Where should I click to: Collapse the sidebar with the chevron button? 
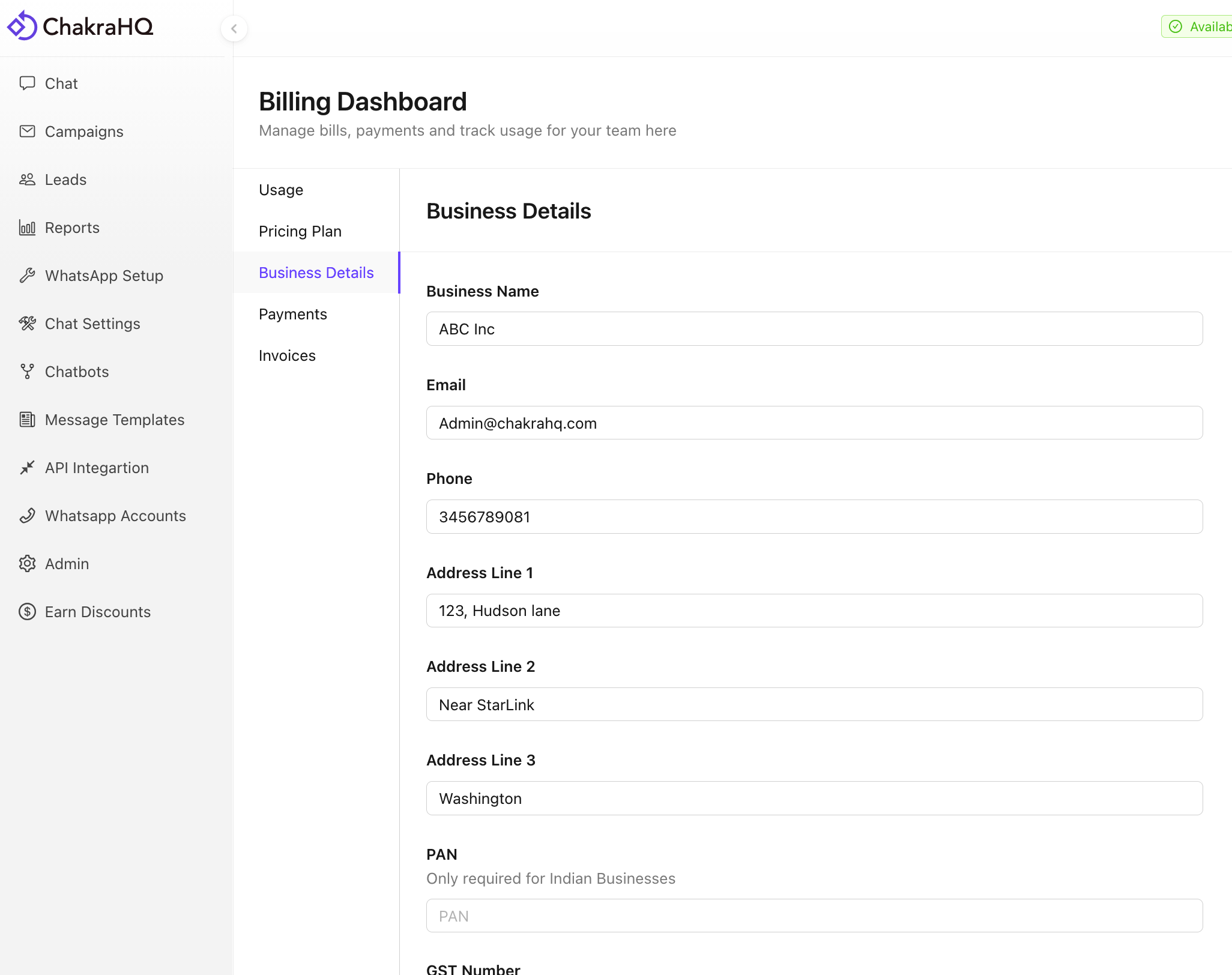(234, 28)
